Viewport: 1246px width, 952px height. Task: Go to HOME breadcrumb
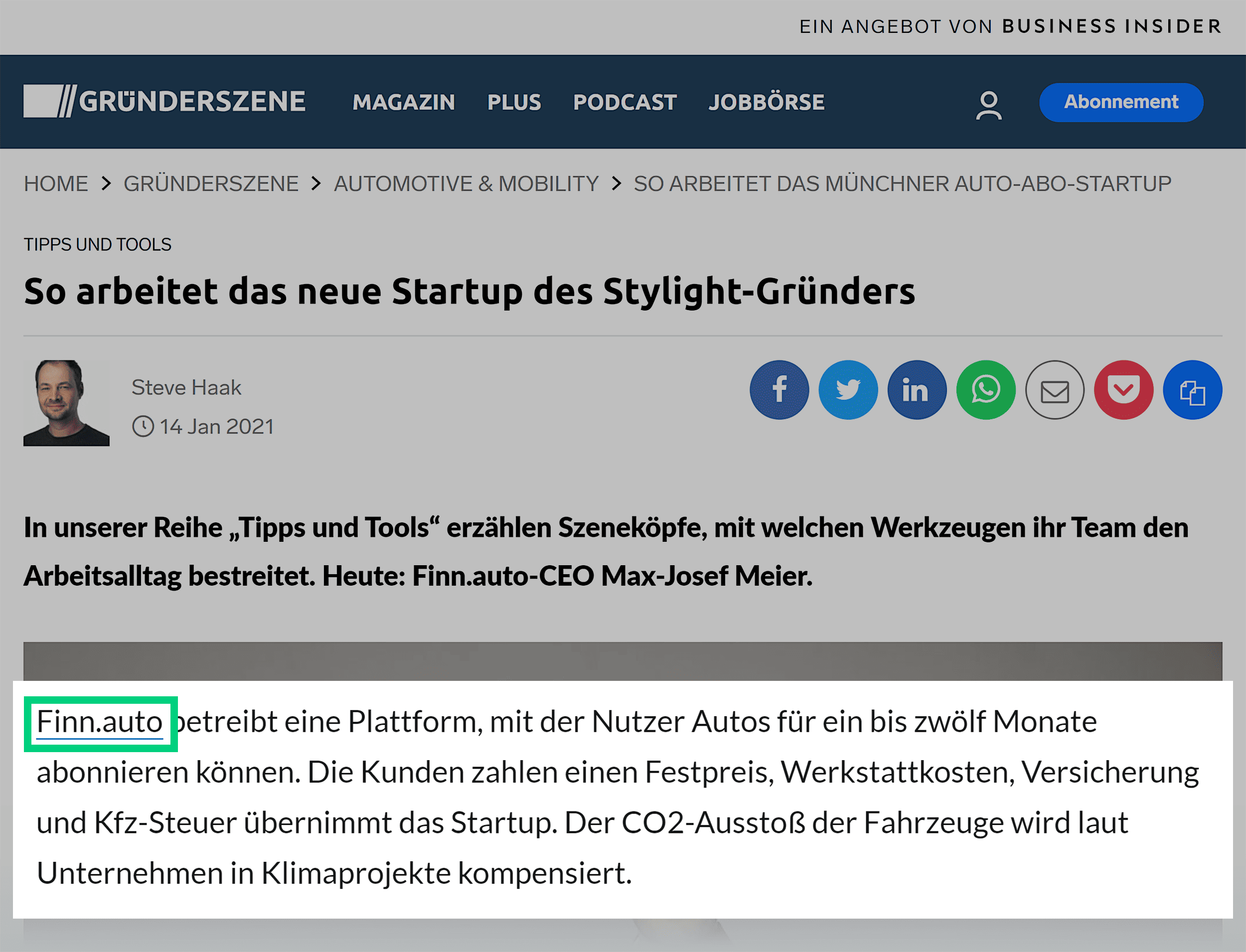(x=55, y=183)
